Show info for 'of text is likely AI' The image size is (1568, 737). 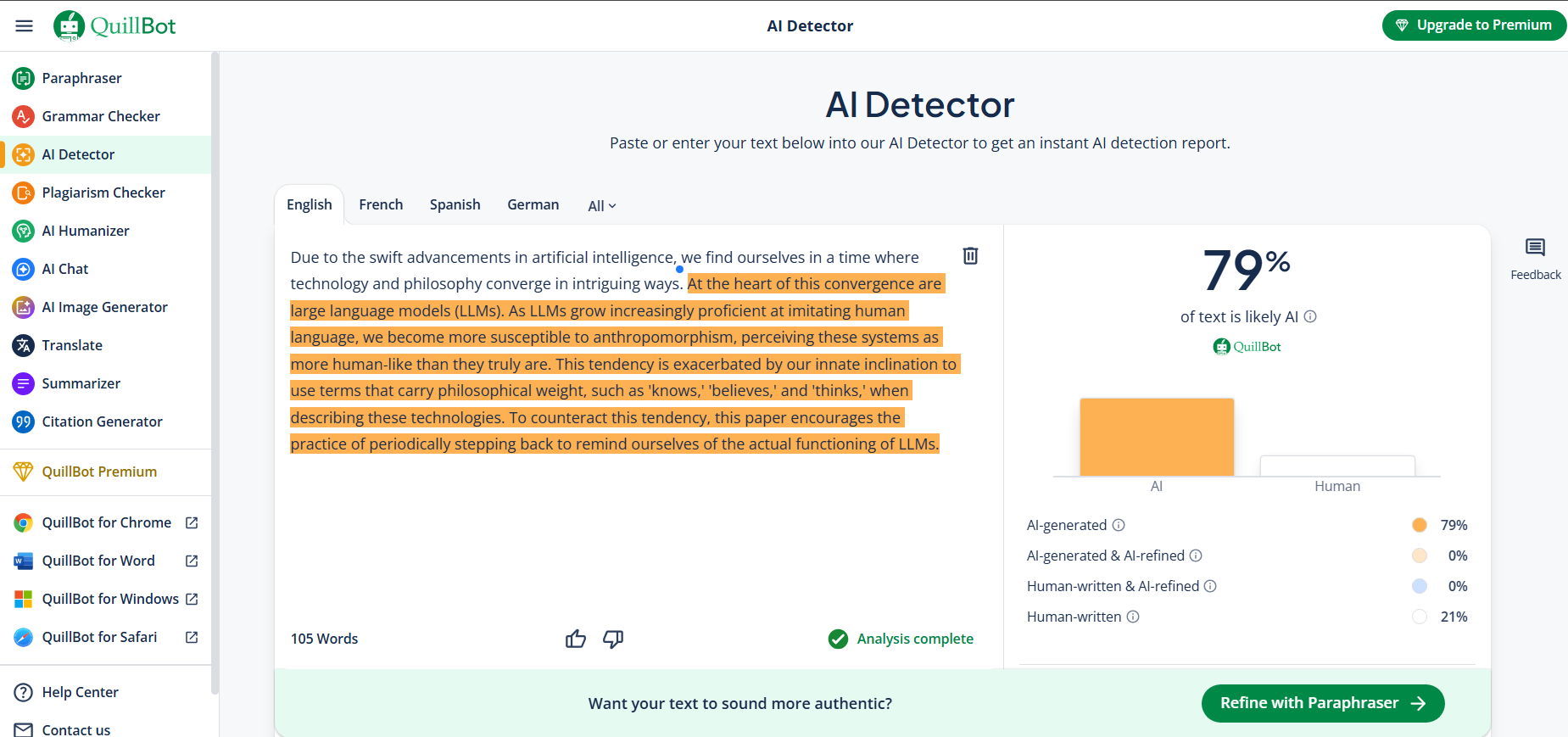point(1310,316)
